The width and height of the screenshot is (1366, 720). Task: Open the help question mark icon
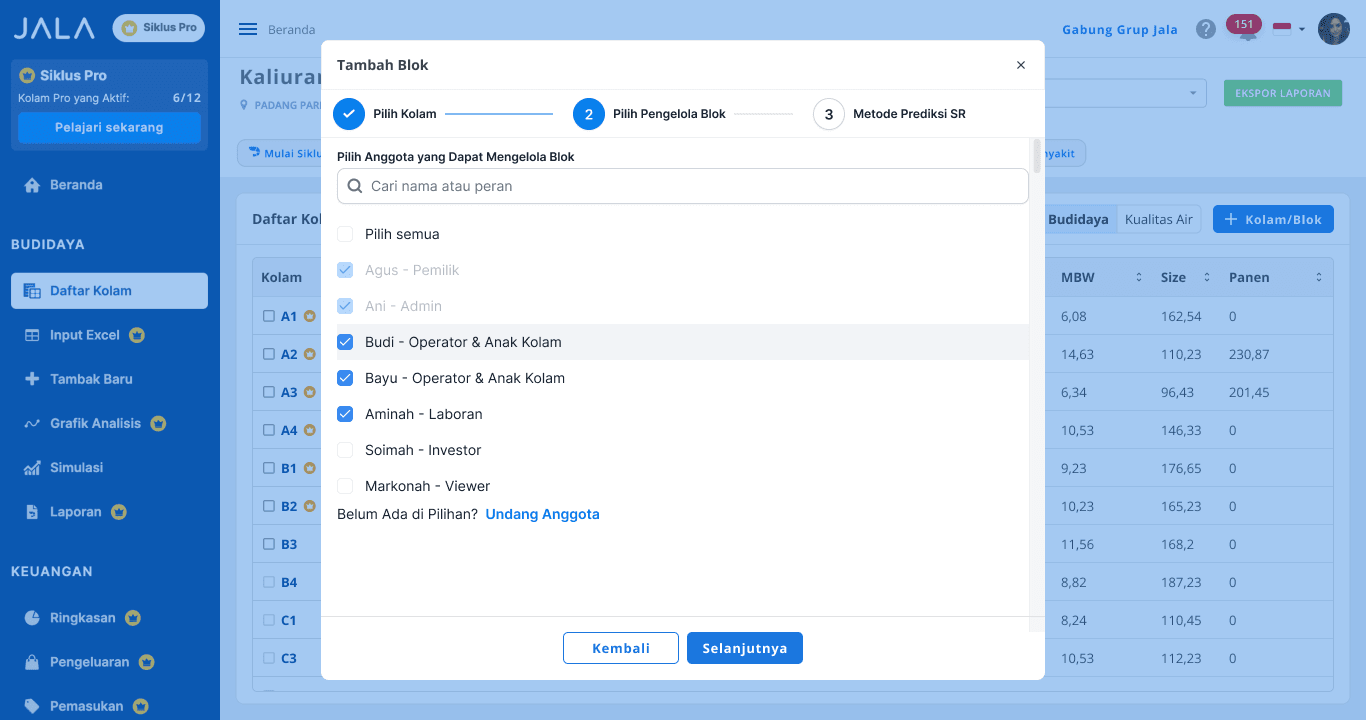click(x=1206, y=29)
